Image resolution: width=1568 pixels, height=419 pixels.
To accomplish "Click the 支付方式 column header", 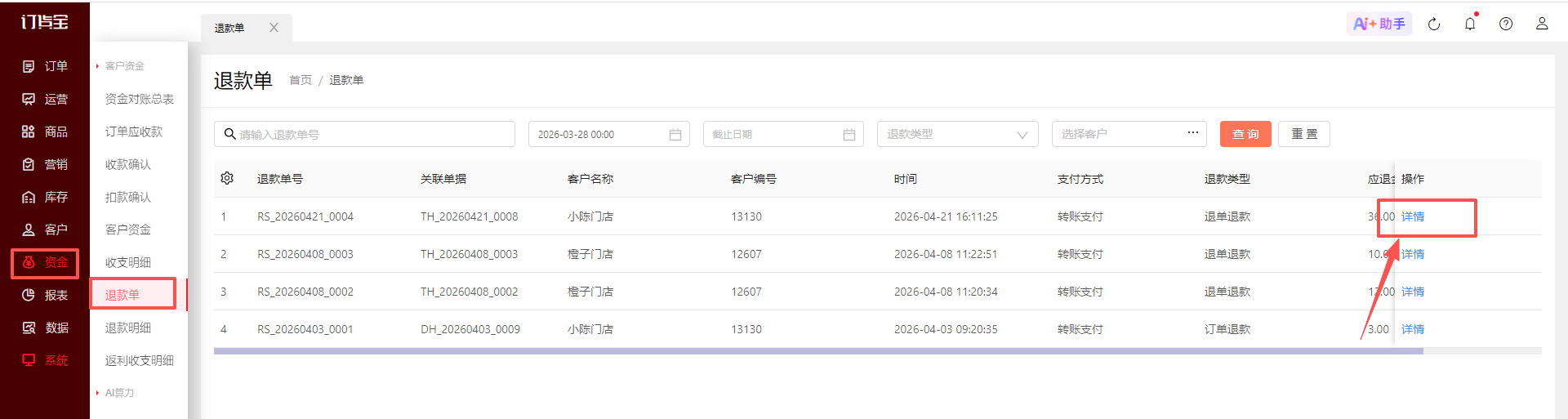I will pyautogui.click(x=1080, y=179).
